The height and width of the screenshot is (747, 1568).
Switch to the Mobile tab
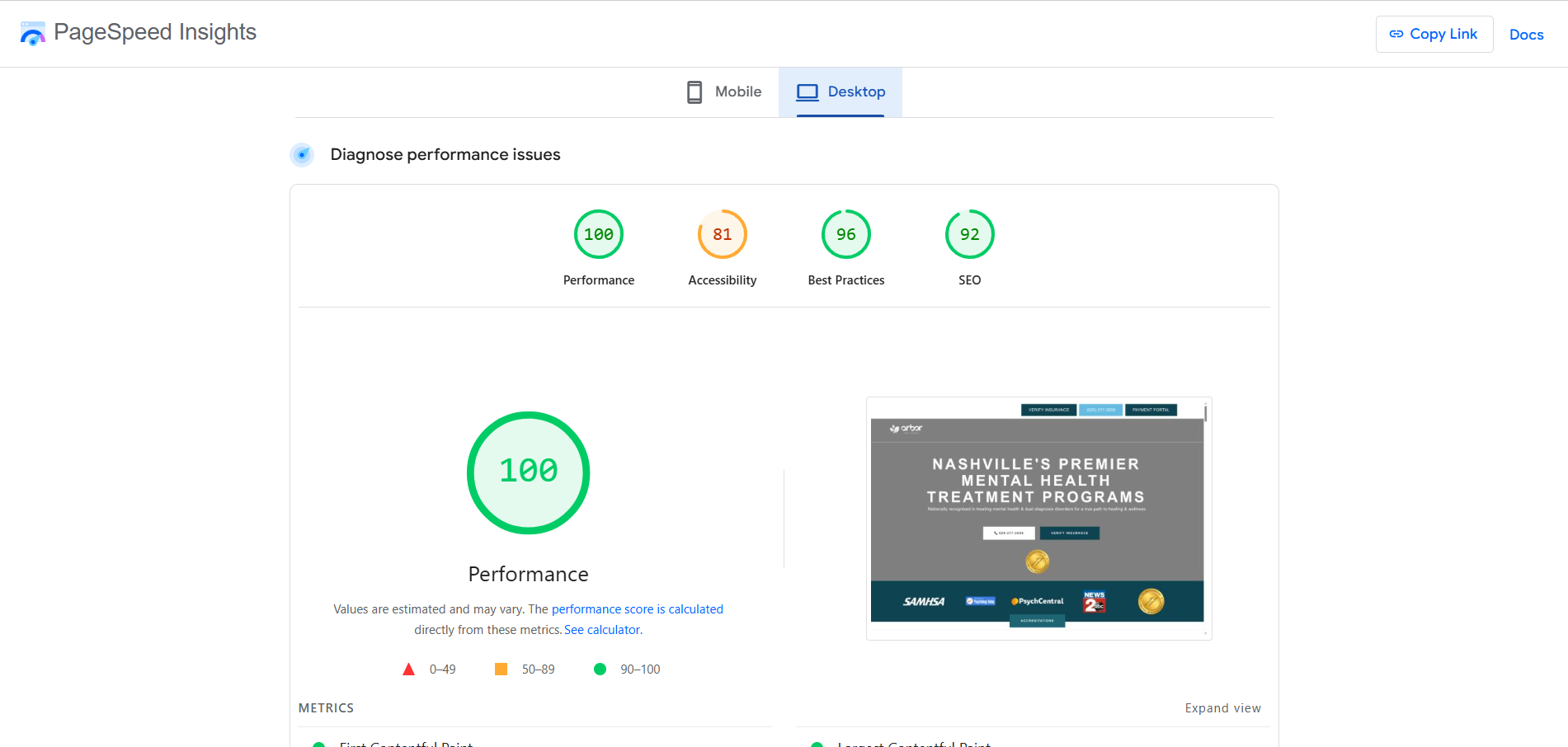click(x=724, y=92)
